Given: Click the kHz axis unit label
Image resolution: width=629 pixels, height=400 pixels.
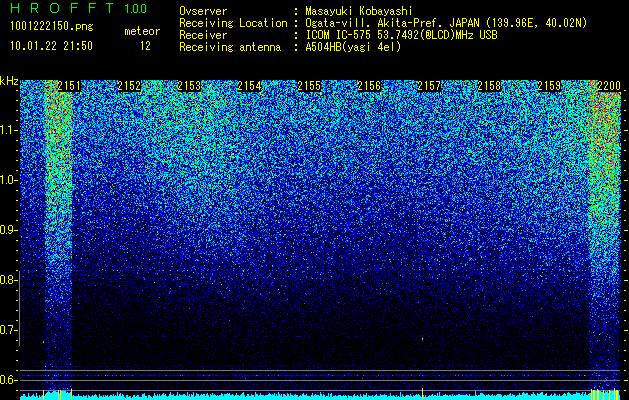Looking at the screenshot, I should [9, 81].
